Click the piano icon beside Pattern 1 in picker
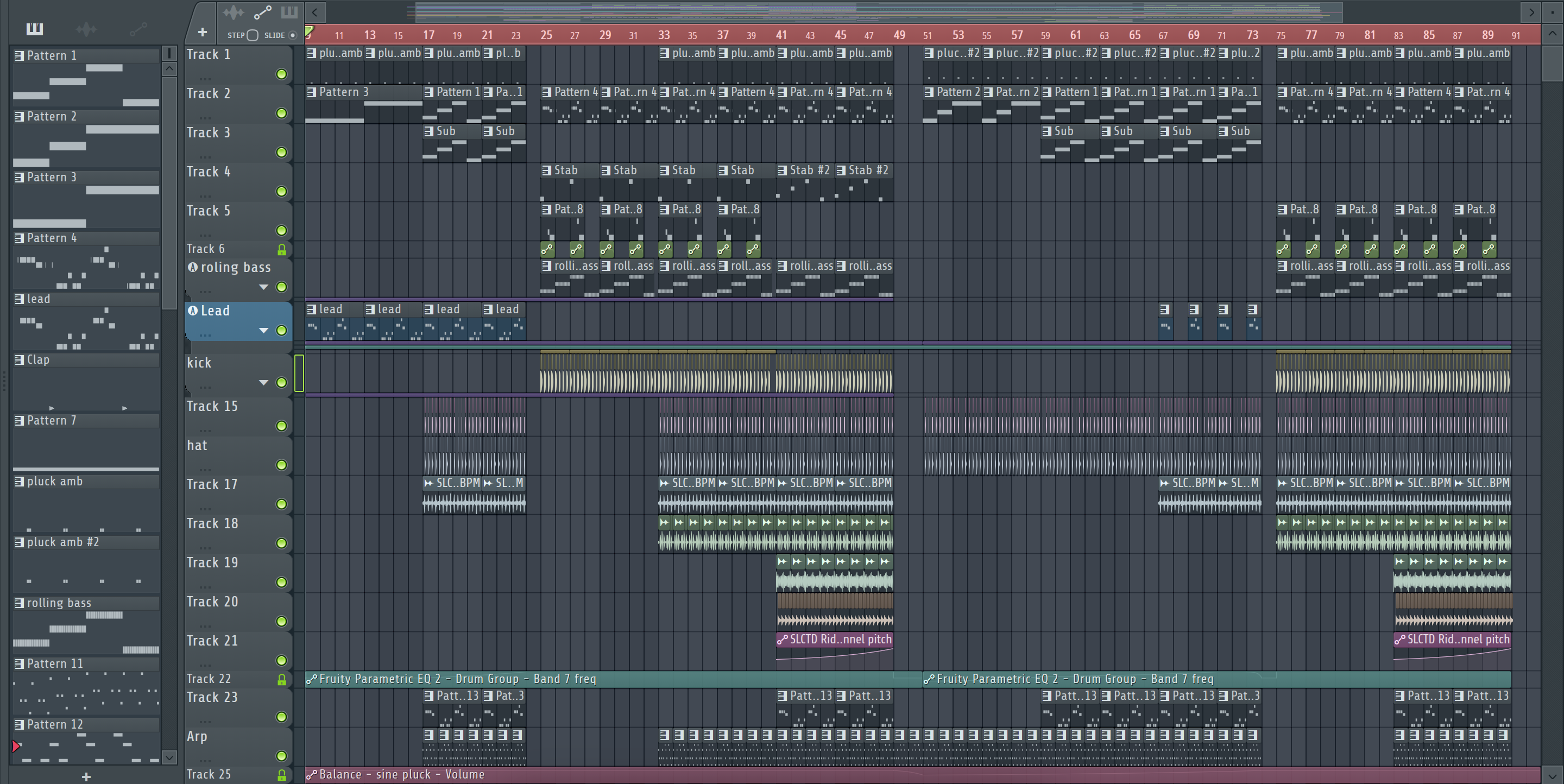This screenshot has width=1564, height=784. (20, 55)
